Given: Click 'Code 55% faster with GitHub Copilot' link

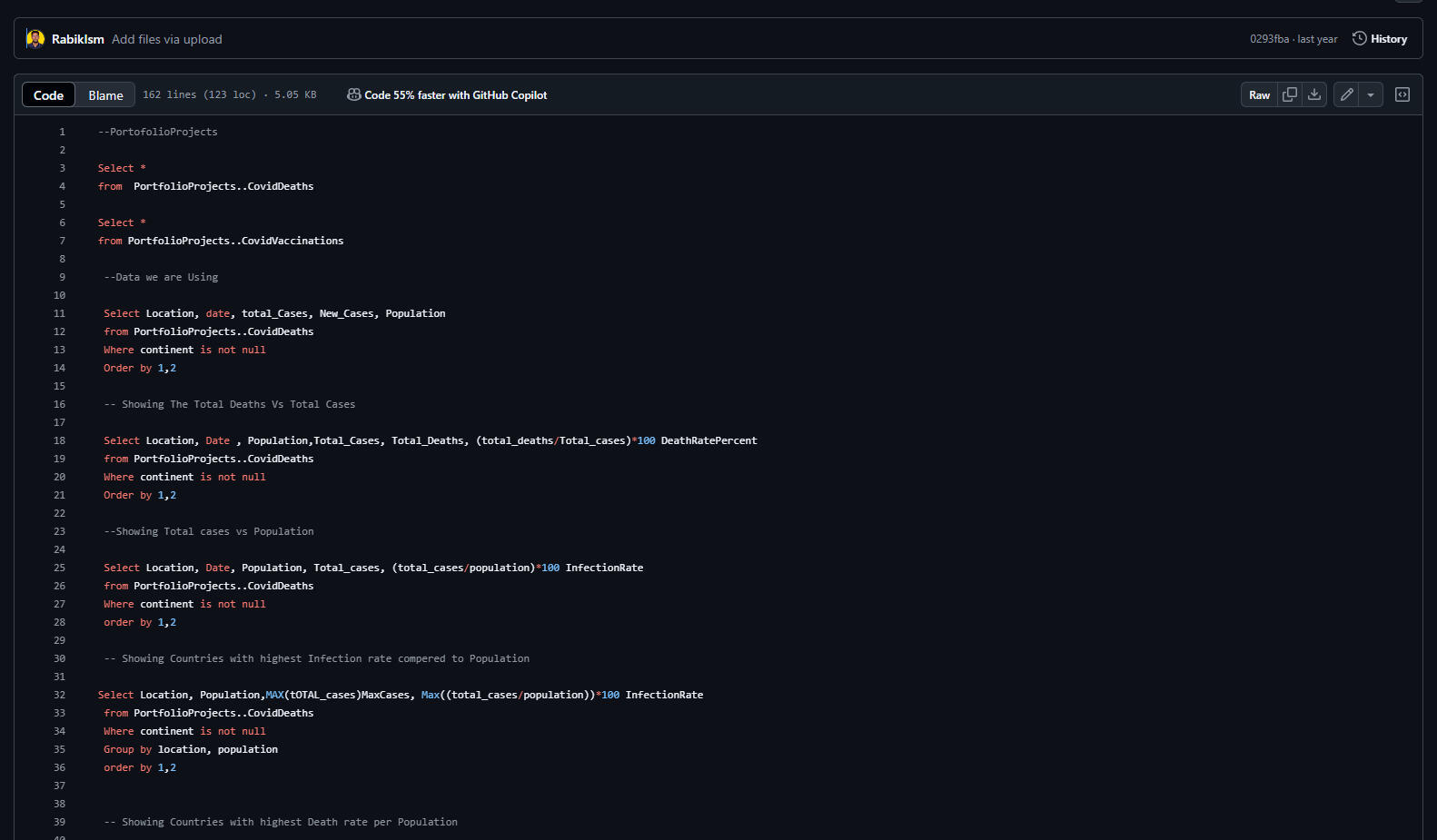Looking at the screenshot, I should 455,95.
